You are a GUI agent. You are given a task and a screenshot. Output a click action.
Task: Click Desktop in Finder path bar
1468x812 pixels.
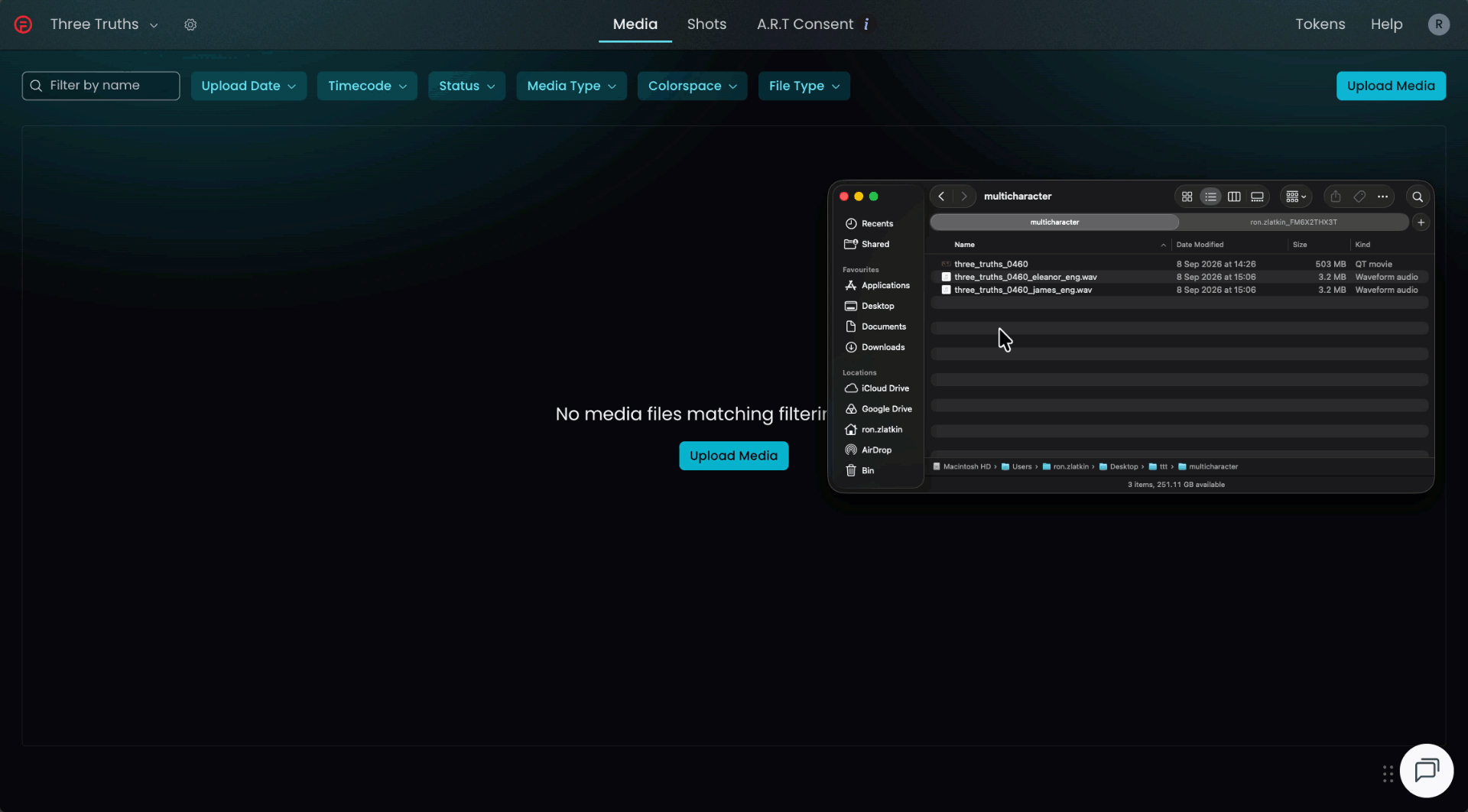pyautogui.click(x=1119, y=466)
